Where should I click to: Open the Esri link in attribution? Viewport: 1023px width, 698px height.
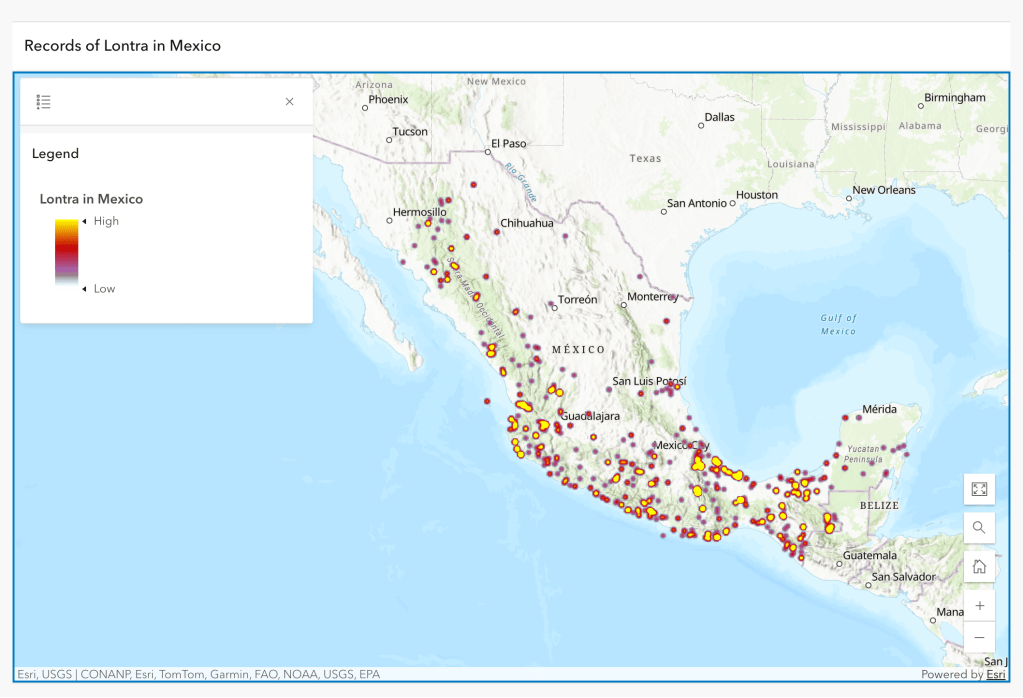tap(996, 675)
